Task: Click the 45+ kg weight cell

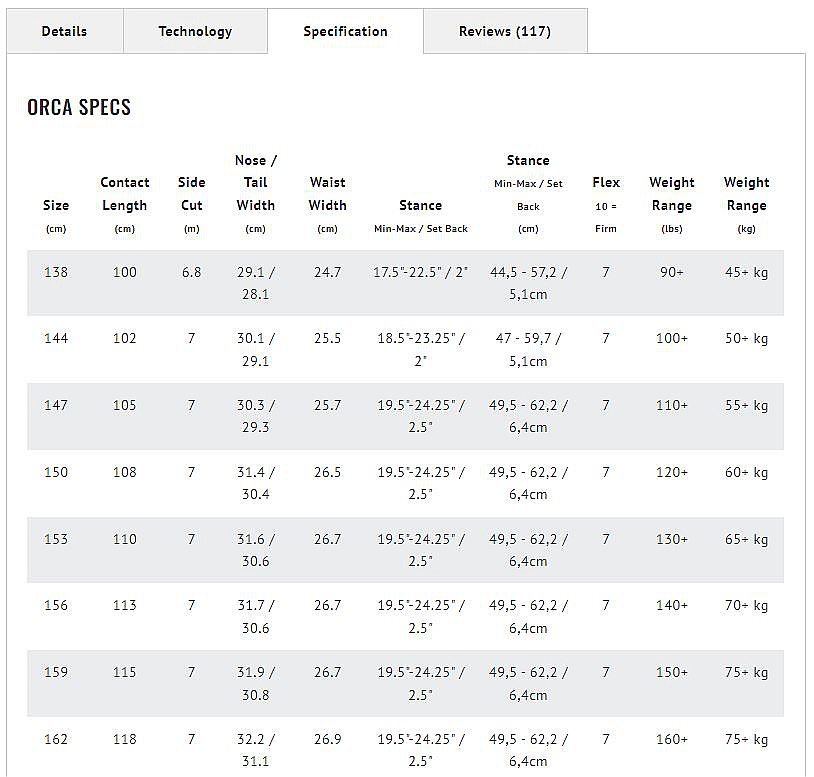Action: coord(746,272)
